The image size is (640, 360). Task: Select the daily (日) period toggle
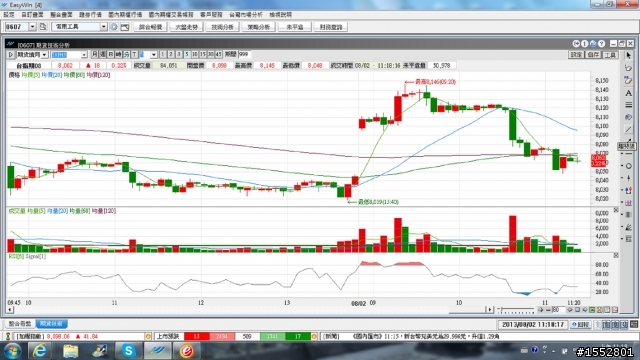tap(111, 54)
